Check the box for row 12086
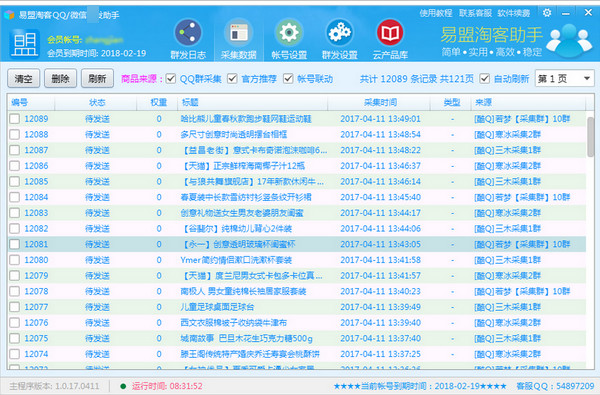Image resolution: width=600 pixels, height=395 pixels. tap(15, 166)
